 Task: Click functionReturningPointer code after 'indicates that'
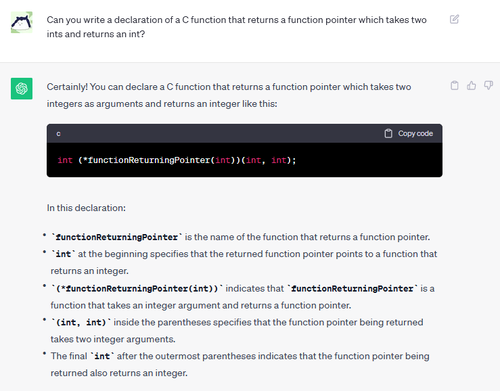coord(352,289)
